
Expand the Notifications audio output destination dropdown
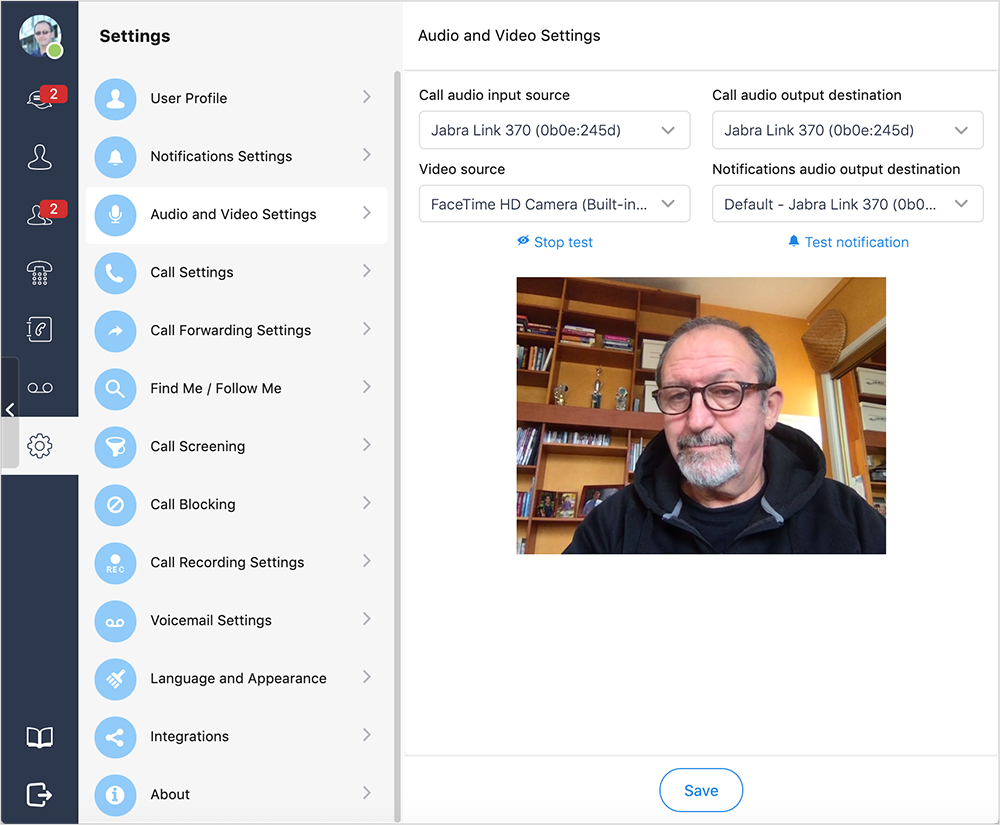tap(847, 204)
